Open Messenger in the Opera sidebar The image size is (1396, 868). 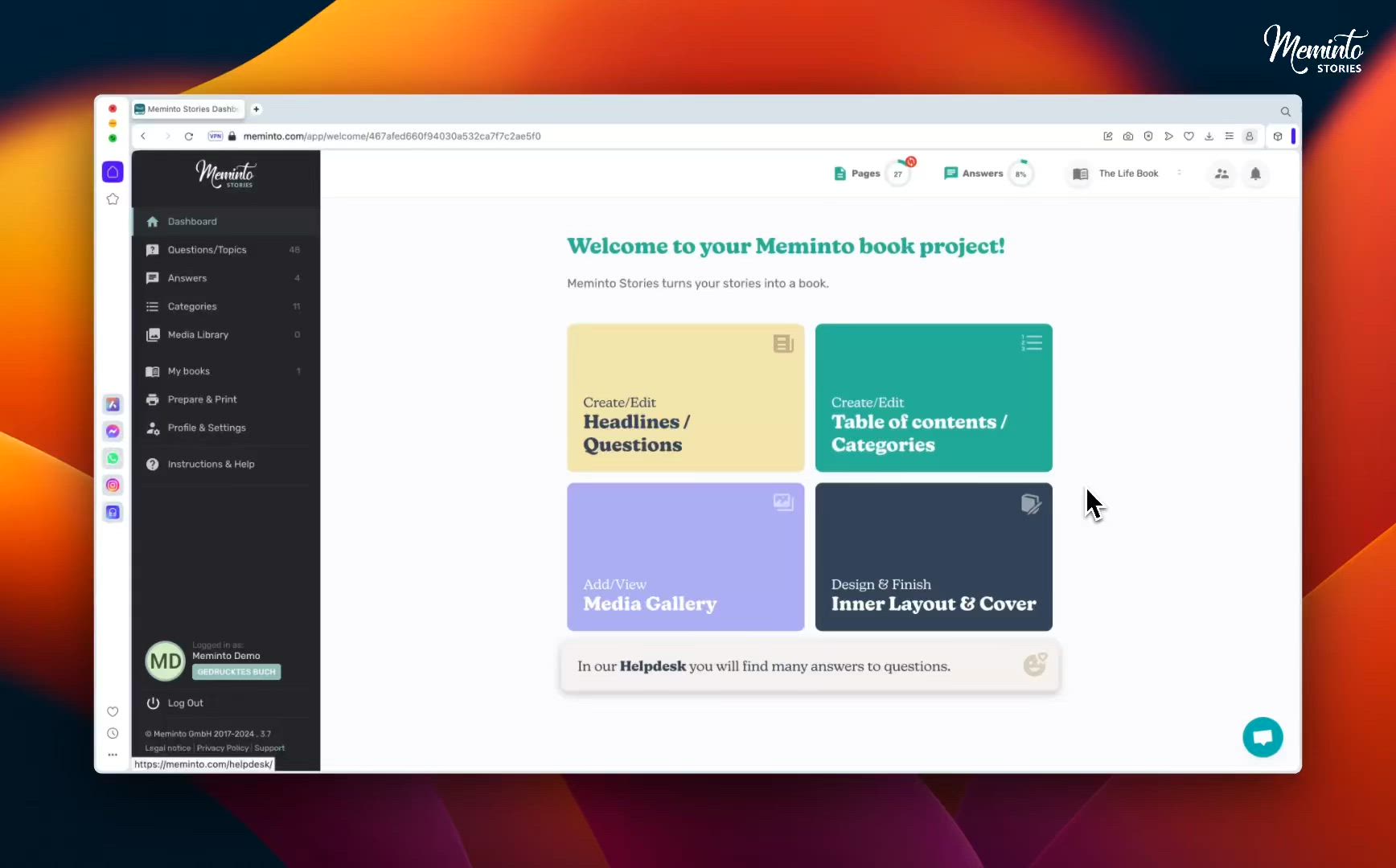[x=113, y=432]
